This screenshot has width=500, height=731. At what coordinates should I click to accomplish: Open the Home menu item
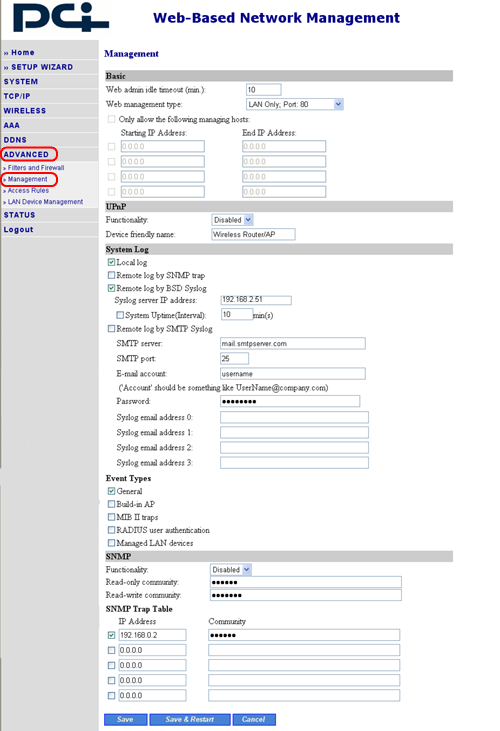(x=22, y=53)
